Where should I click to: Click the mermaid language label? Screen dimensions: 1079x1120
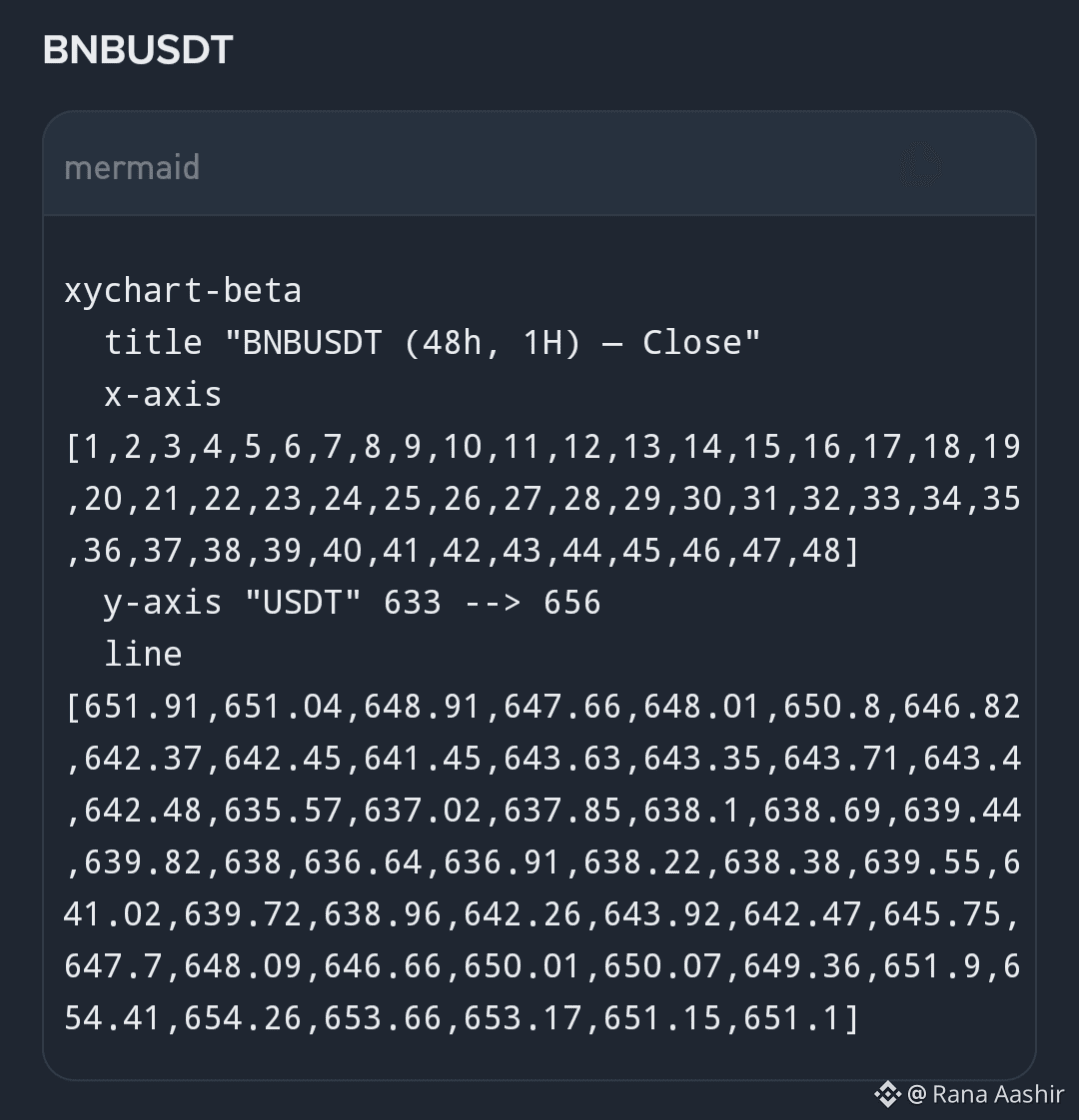pos(132,168)
